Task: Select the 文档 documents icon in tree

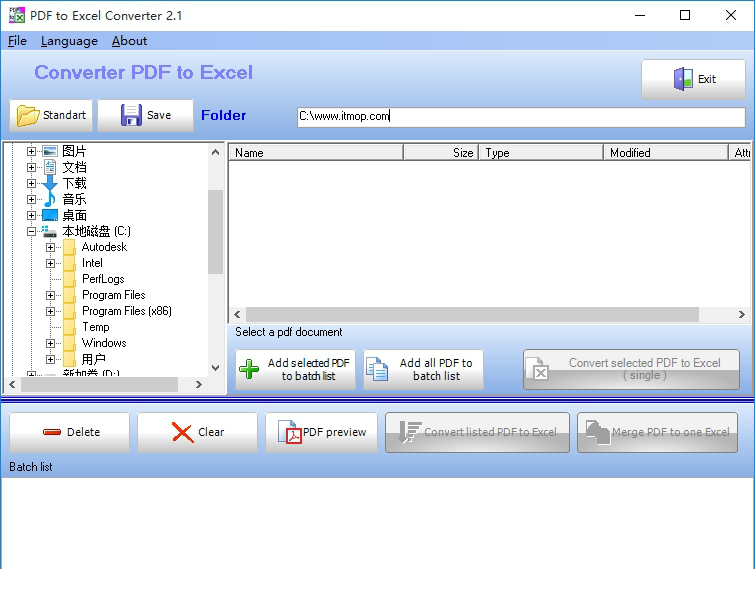Action: [50, 167]
